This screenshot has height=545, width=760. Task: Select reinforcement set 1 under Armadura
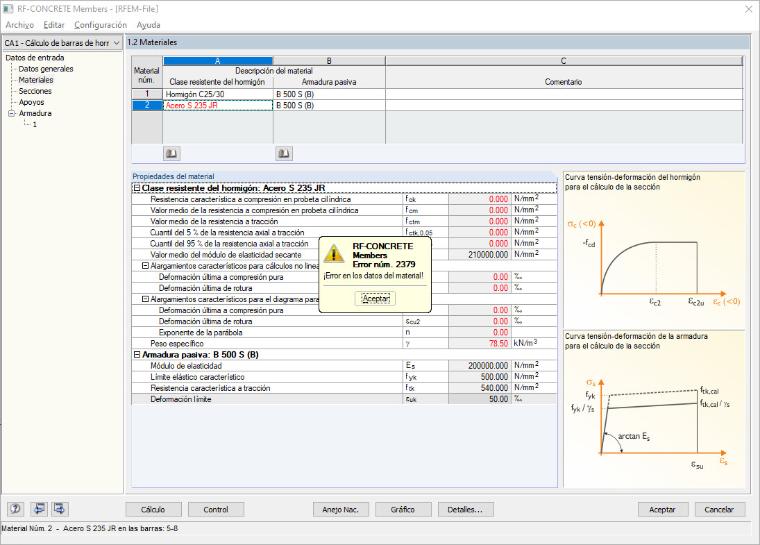(34, 125)
